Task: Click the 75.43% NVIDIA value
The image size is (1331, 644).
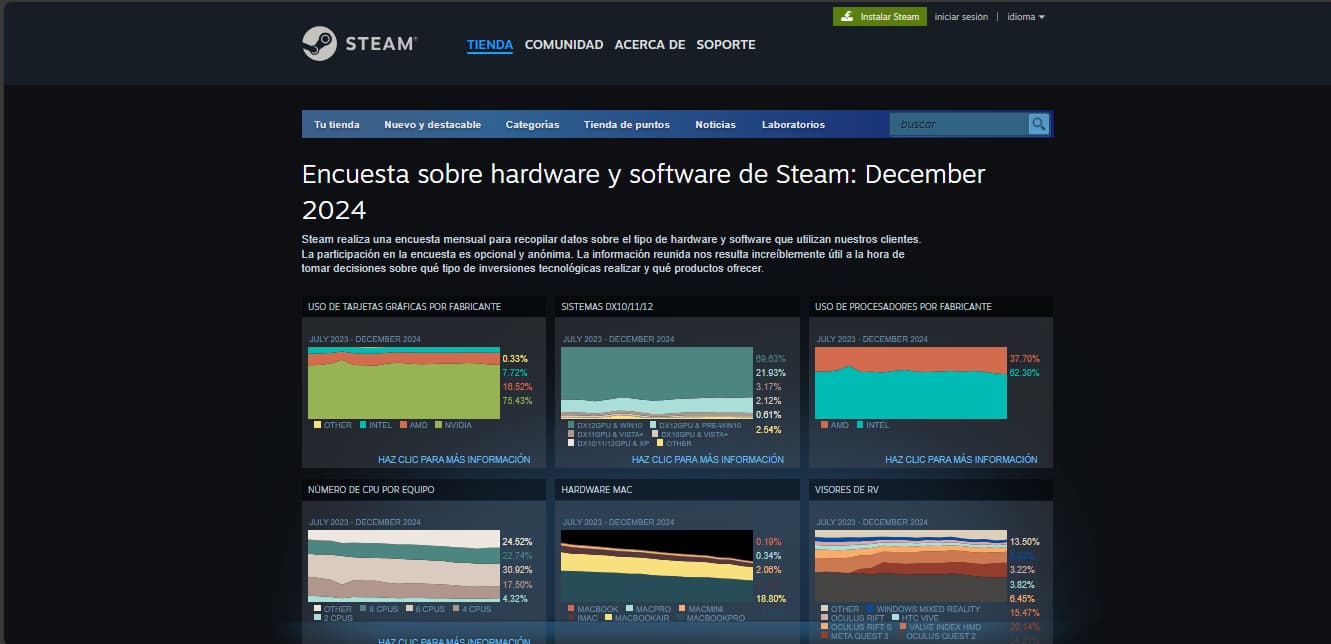Action: click(x=517, y=401)
